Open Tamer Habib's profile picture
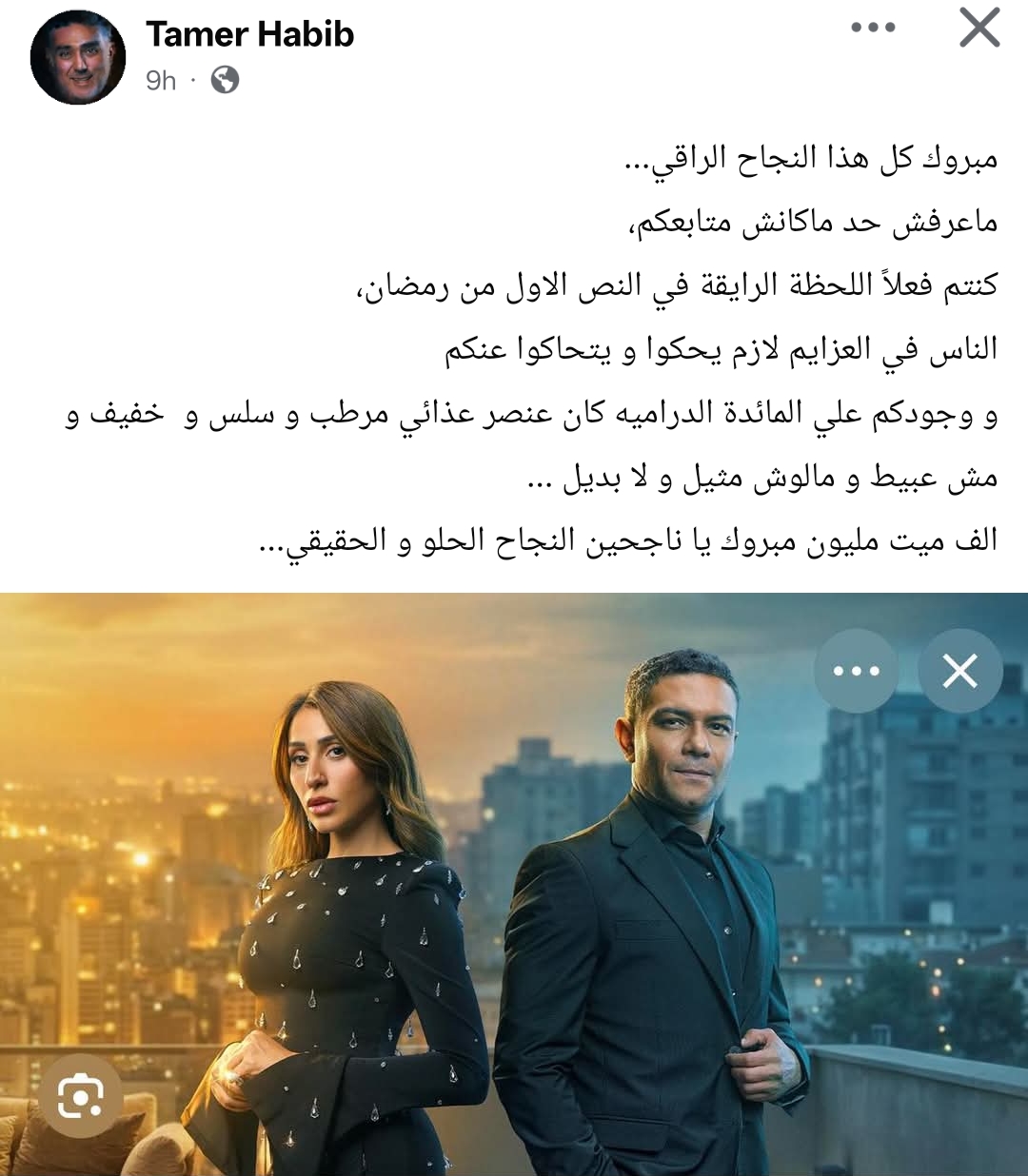The height and width of the screenshot is (1176, 1028). coord(78,57)
